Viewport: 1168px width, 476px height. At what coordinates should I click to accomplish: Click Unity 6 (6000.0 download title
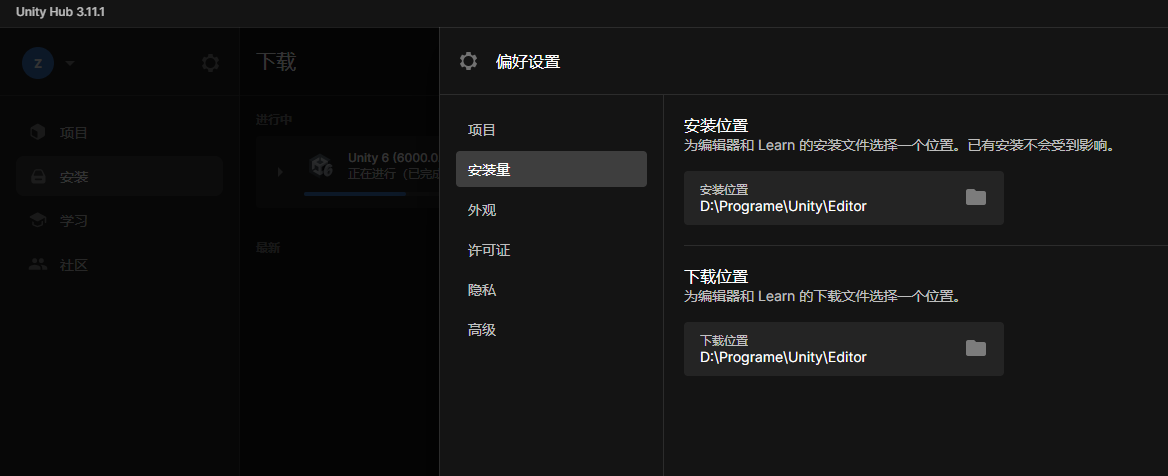pos(393,158)
